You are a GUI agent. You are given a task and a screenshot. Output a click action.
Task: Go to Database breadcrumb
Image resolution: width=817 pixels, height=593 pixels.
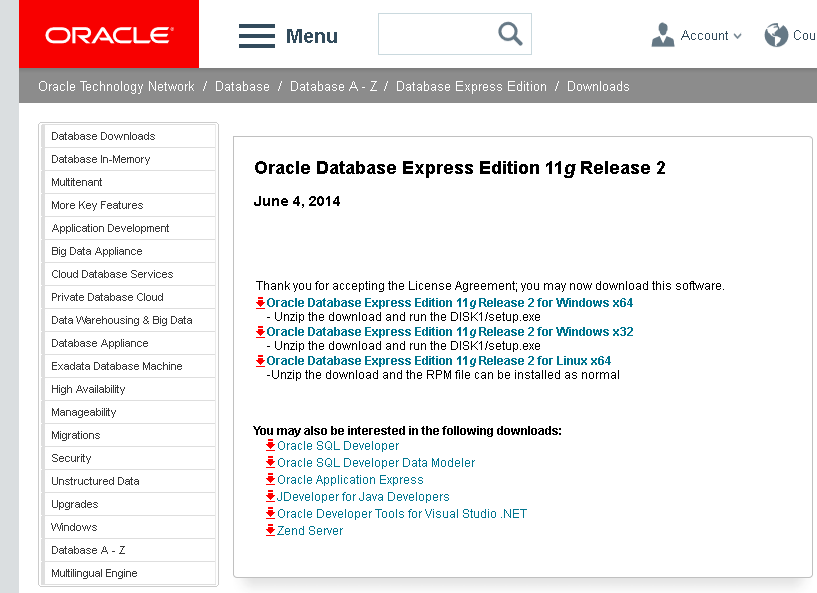(242, 86)
